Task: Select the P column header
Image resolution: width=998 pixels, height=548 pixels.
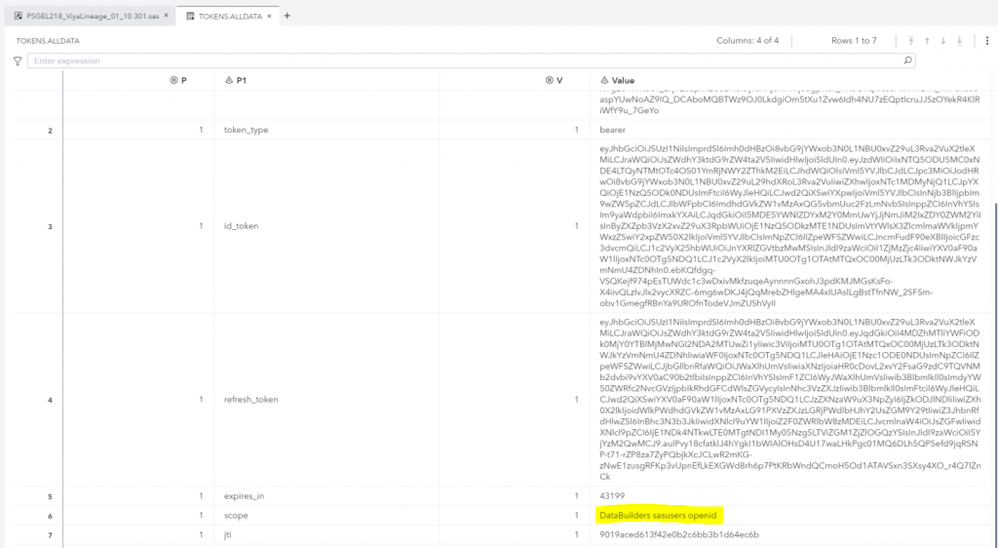Action: [138, 81]
